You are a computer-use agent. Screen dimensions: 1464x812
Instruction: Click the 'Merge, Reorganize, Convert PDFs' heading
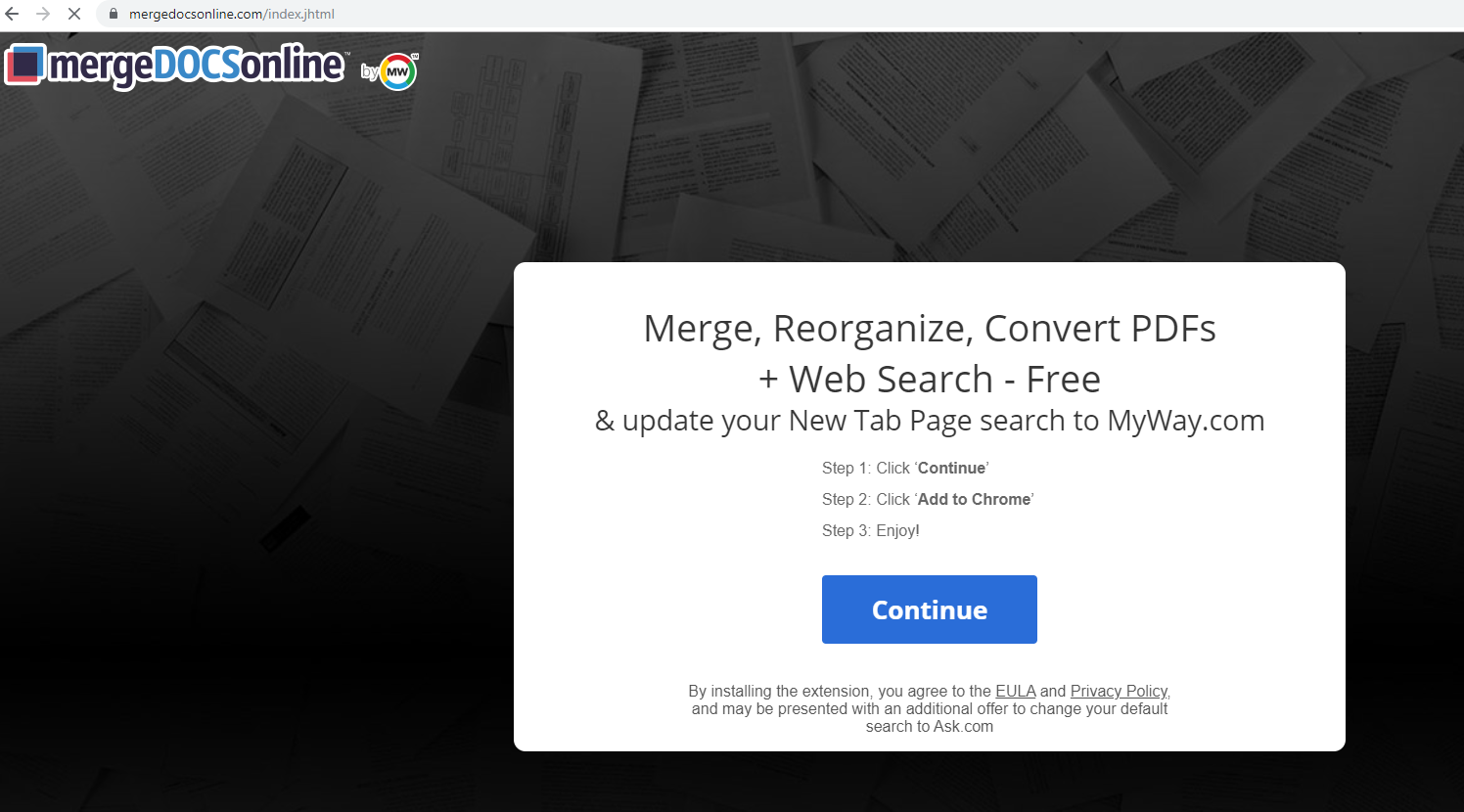(x=929, y=329)
